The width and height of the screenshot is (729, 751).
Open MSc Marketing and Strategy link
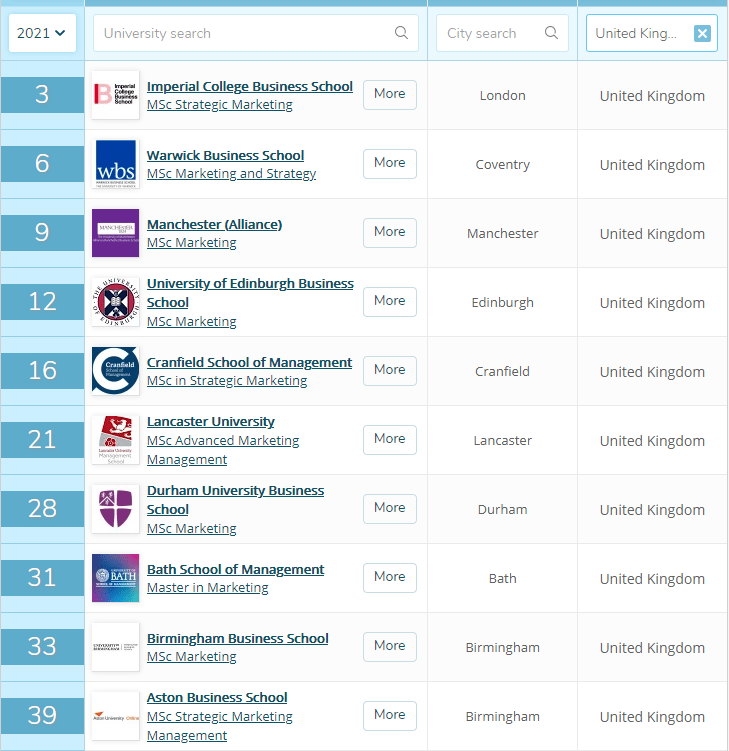231,173
